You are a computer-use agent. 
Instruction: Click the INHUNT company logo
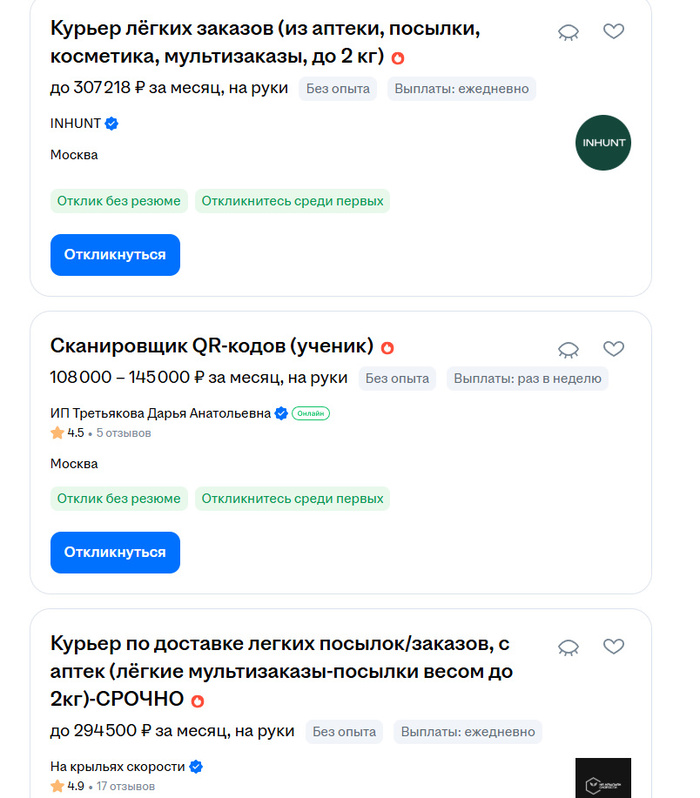click(x=603, y=143)
